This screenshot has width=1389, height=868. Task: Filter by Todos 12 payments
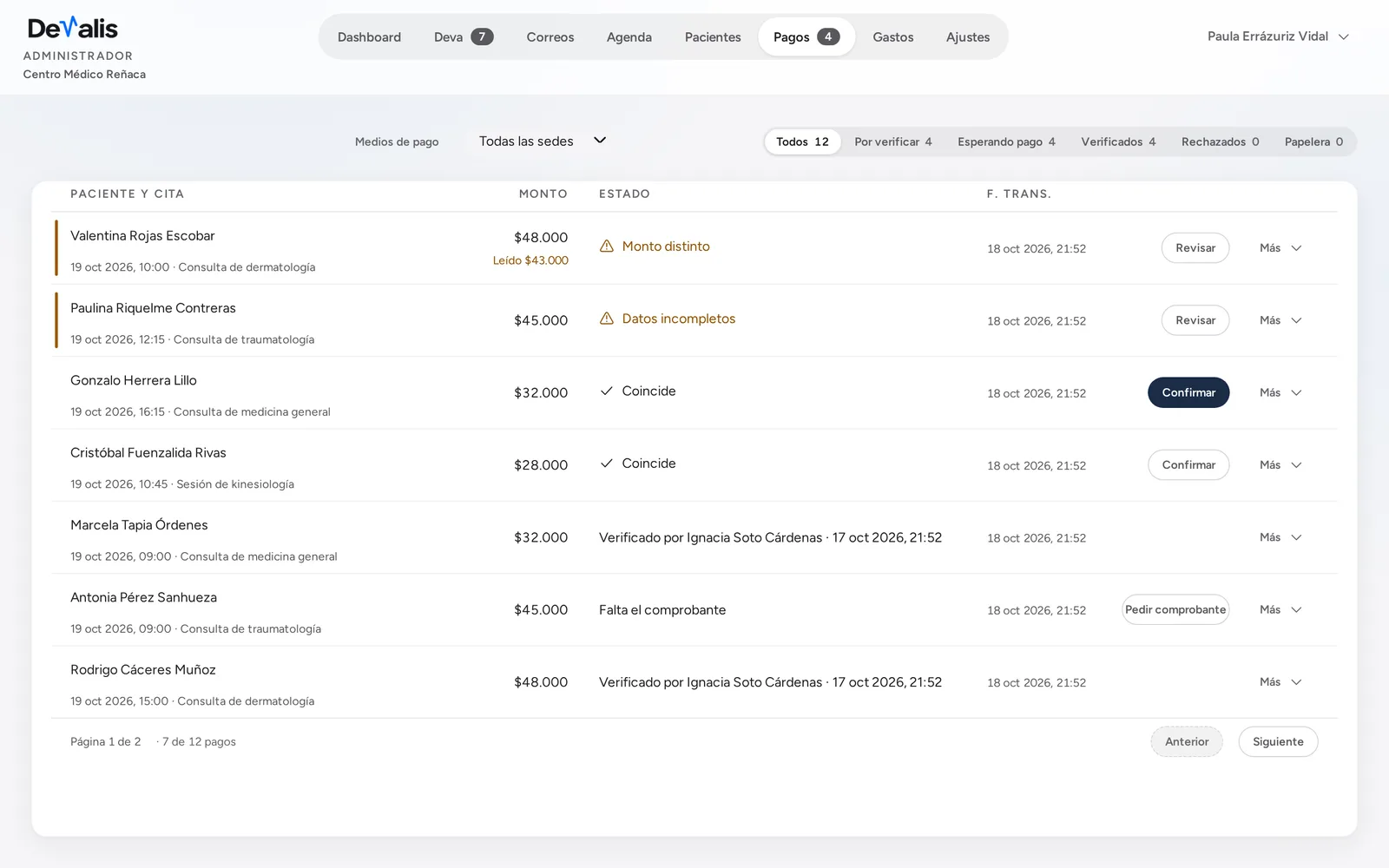pos(802,141)
